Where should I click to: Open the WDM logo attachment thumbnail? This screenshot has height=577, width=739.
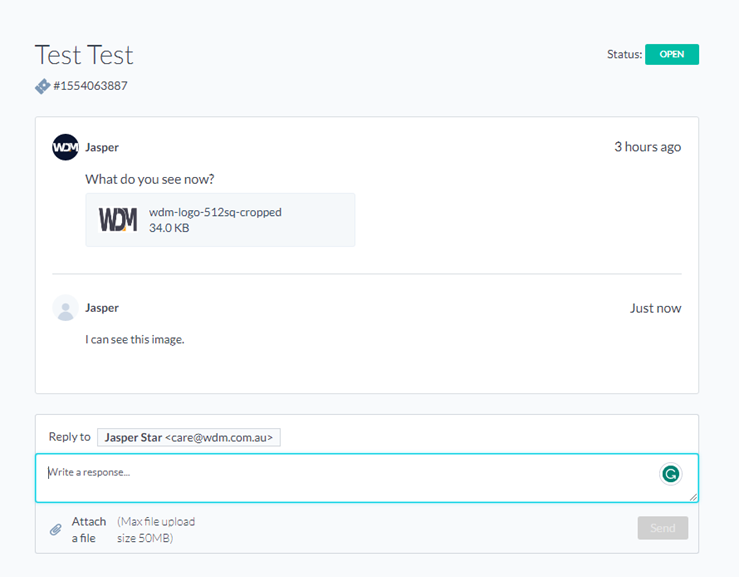pyautogui.click(x=118, y=219)
